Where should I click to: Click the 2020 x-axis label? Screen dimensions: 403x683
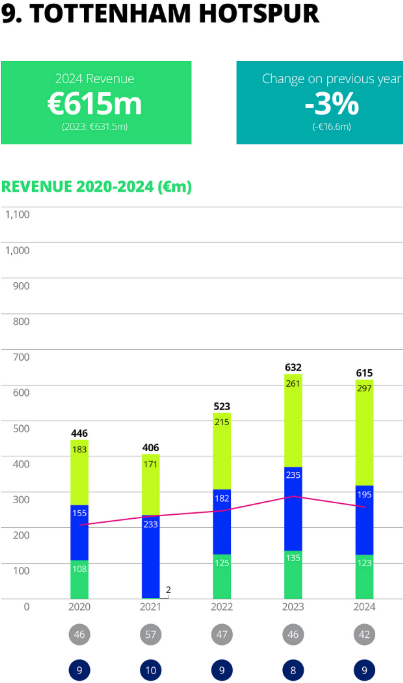[x=79, y=607]
